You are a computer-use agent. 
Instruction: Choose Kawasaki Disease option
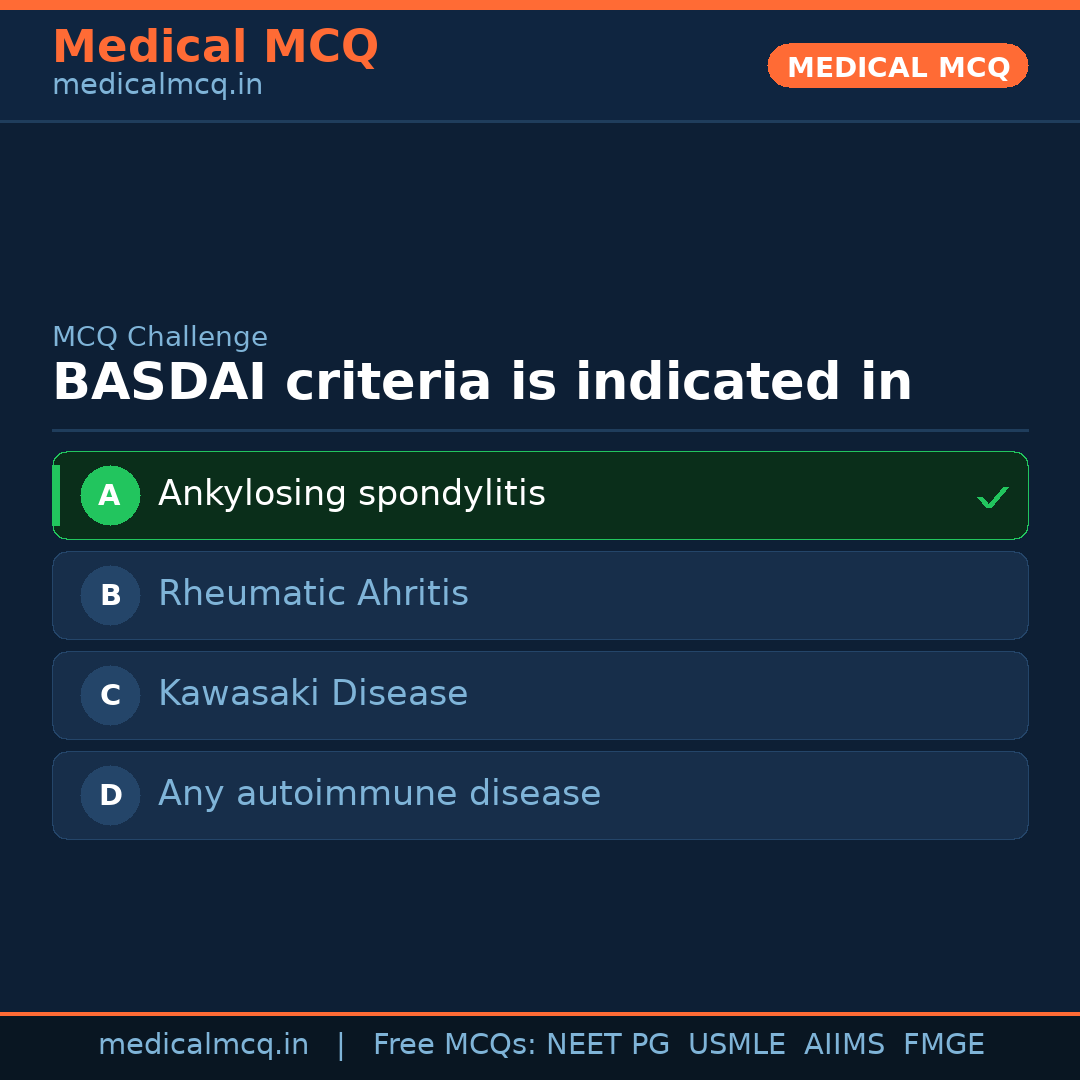click(313, 694)
